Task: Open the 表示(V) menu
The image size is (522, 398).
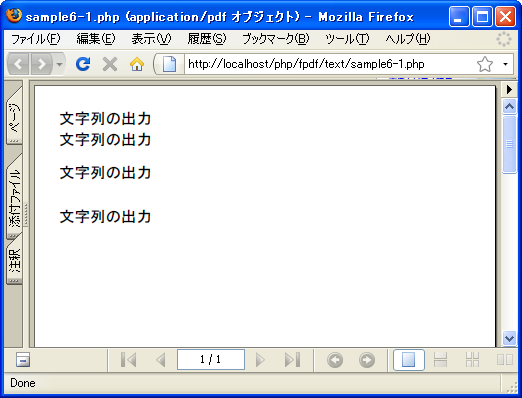Action: coord(151,39)
